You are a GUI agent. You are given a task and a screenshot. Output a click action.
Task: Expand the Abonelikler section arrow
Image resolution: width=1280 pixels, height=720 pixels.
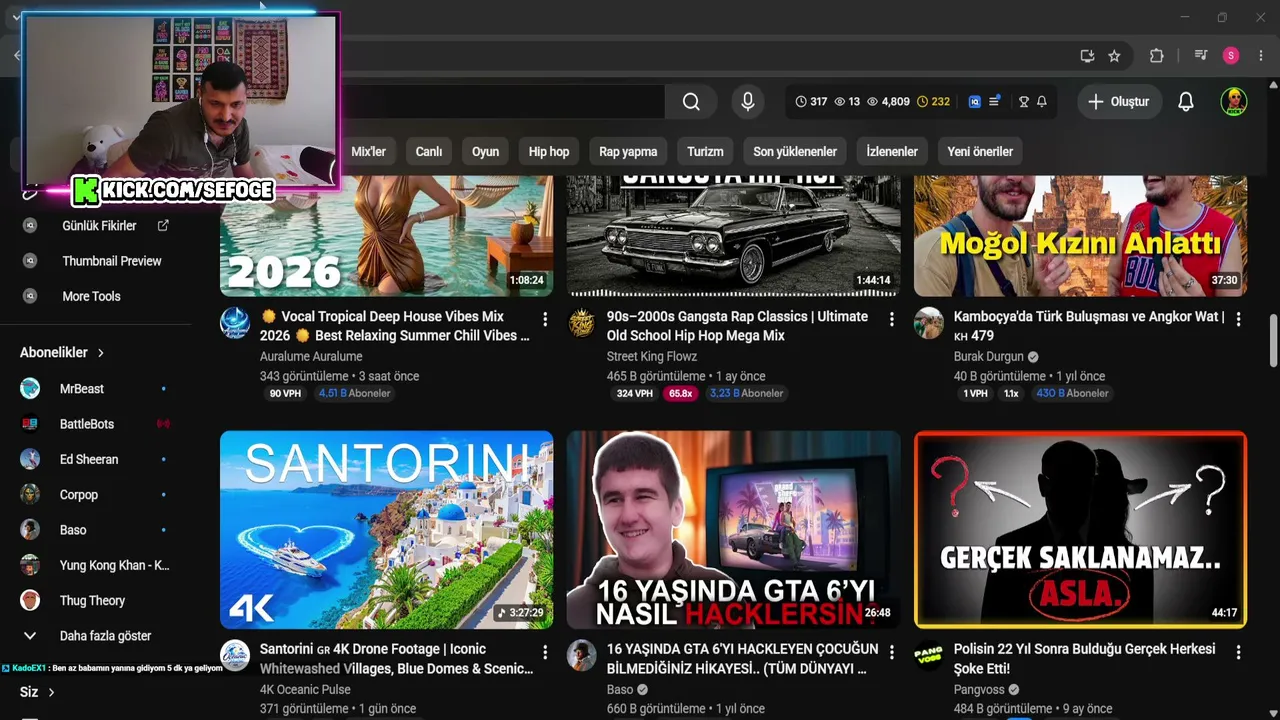tap(101, 353)
